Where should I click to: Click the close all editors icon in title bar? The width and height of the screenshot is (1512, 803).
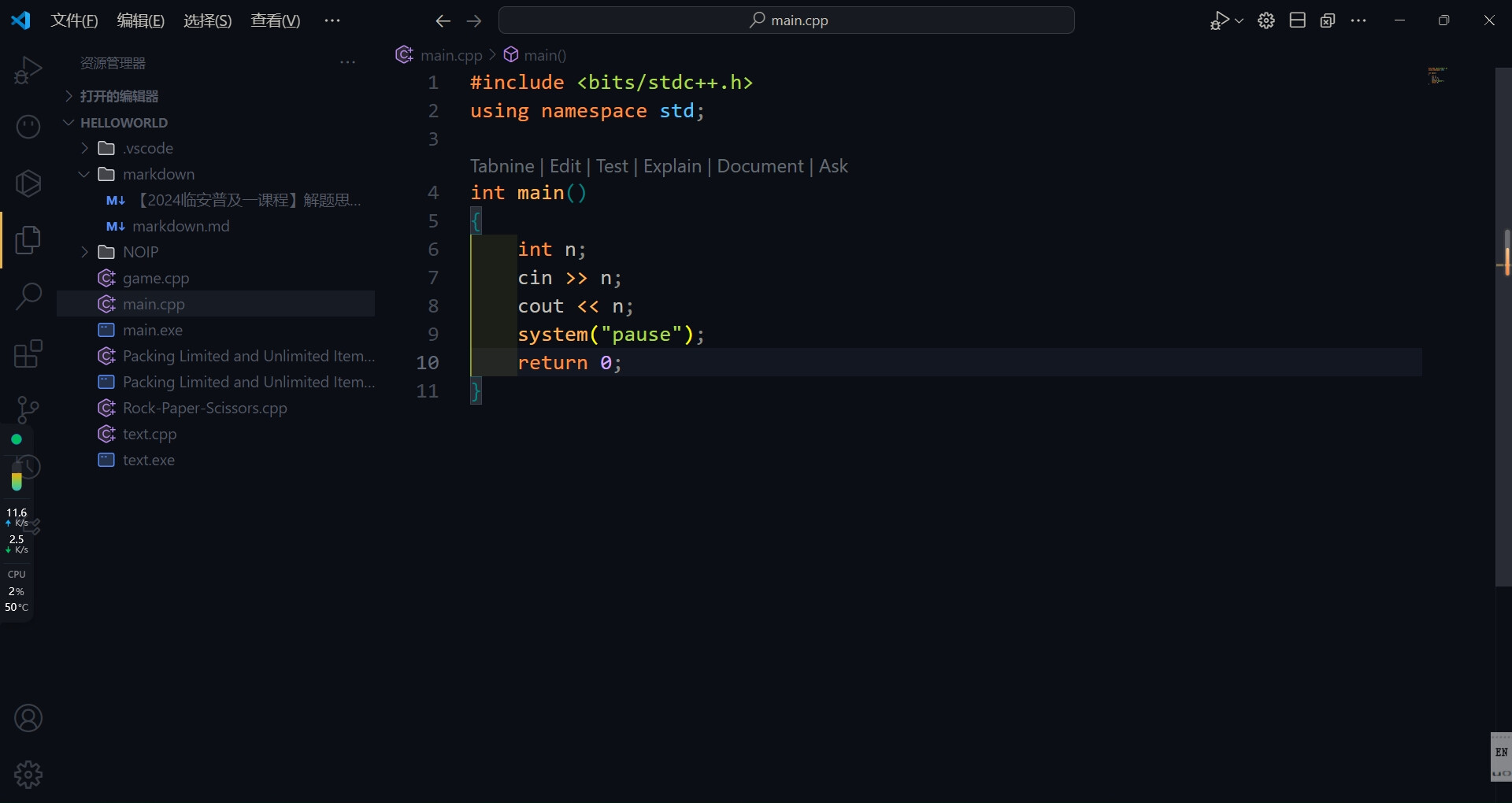[1328, 20]
